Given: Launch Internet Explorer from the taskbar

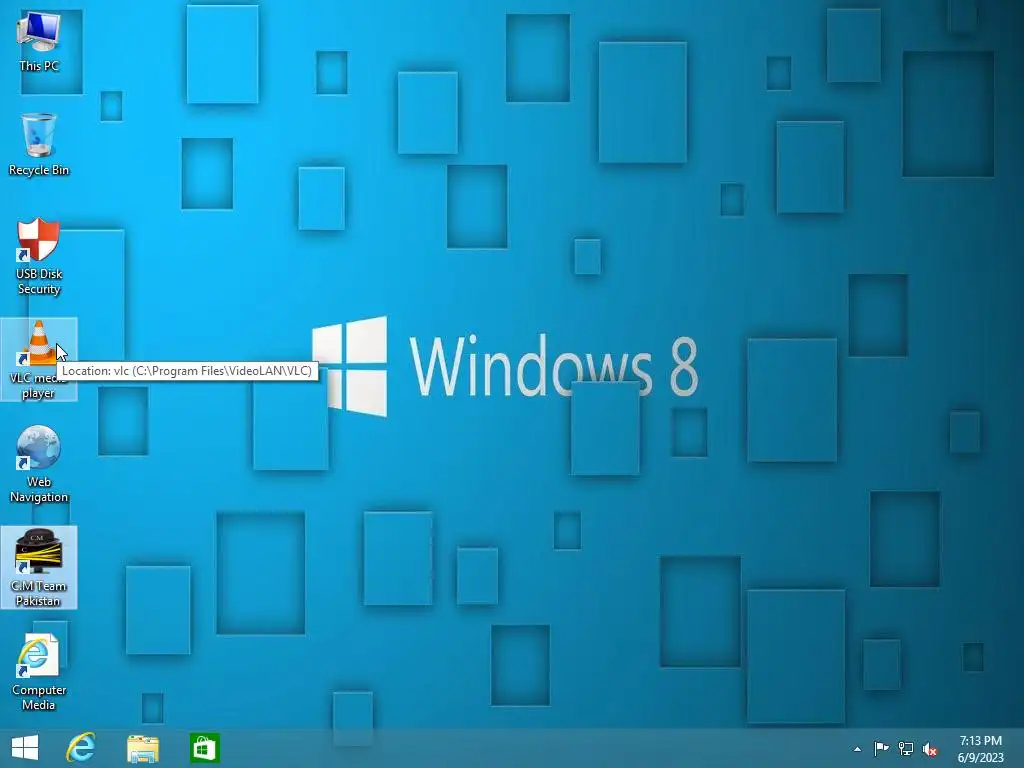Looking at the screenshot, I should click(81, 748).
